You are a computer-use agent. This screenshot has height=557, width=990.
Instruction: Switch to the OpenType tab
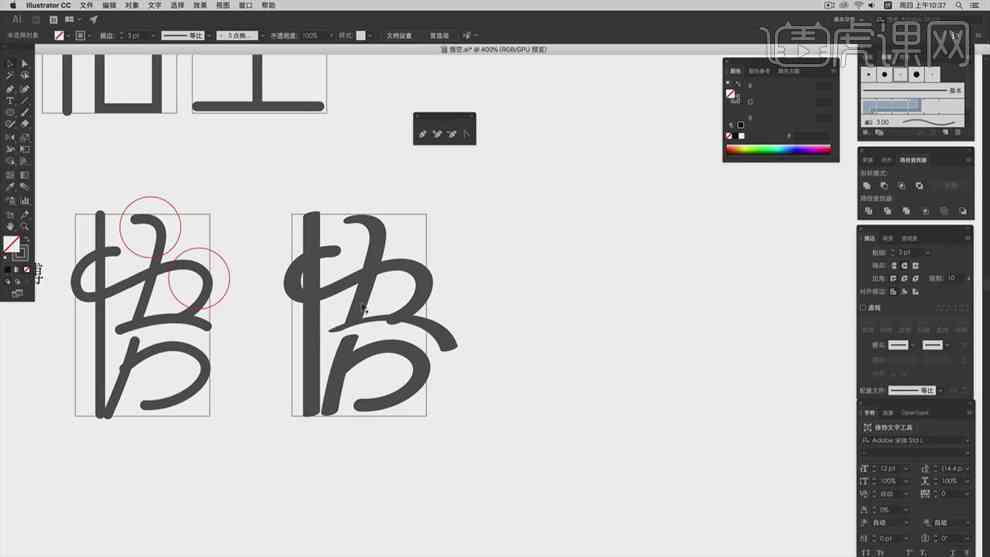(x=915, y=412)
